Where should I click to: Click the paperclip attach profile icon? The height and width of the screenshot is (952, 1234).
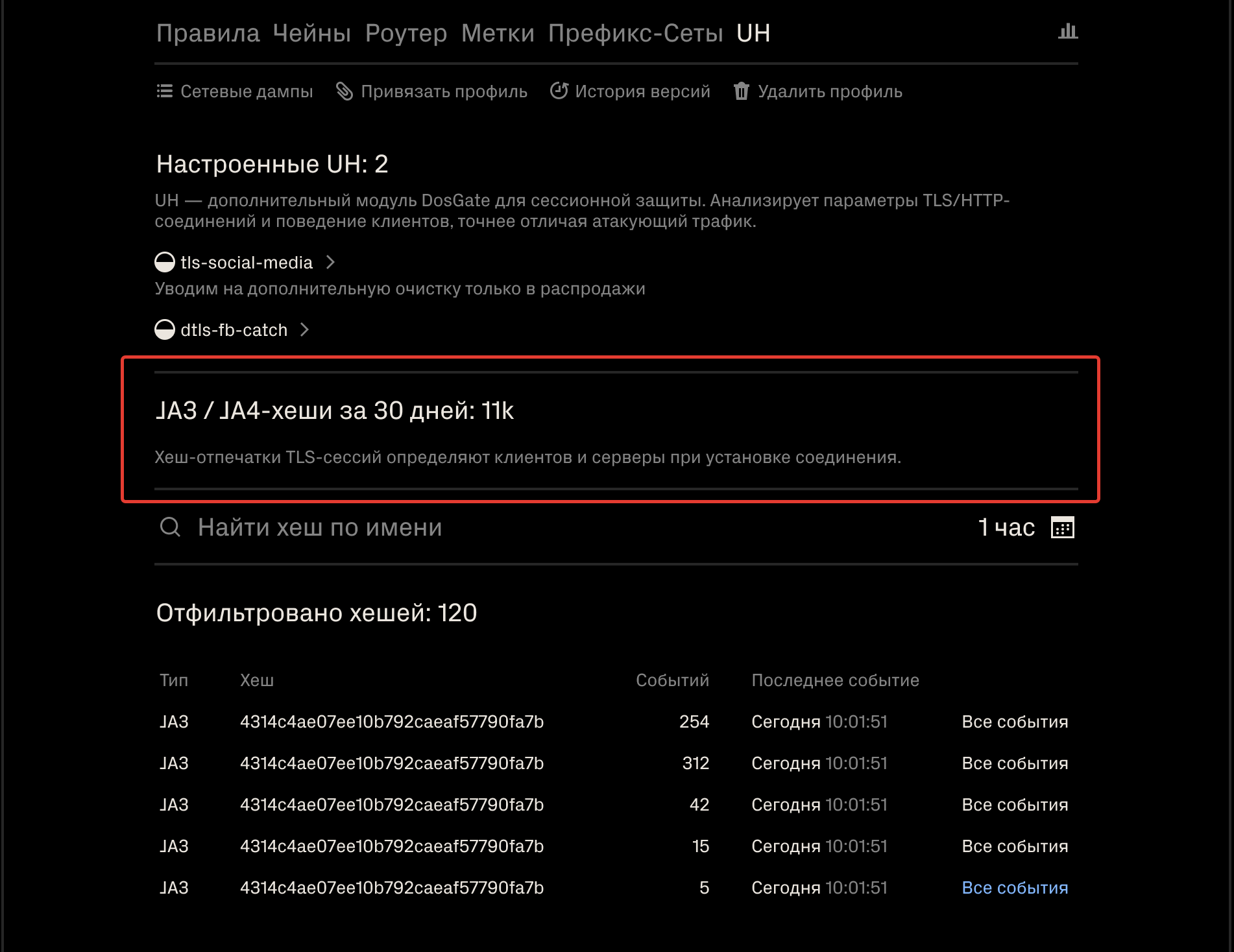[345, 91]
